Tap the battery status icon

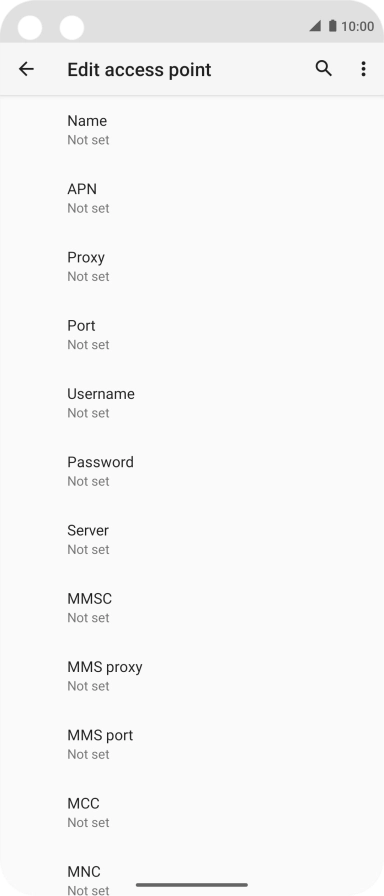333,26
